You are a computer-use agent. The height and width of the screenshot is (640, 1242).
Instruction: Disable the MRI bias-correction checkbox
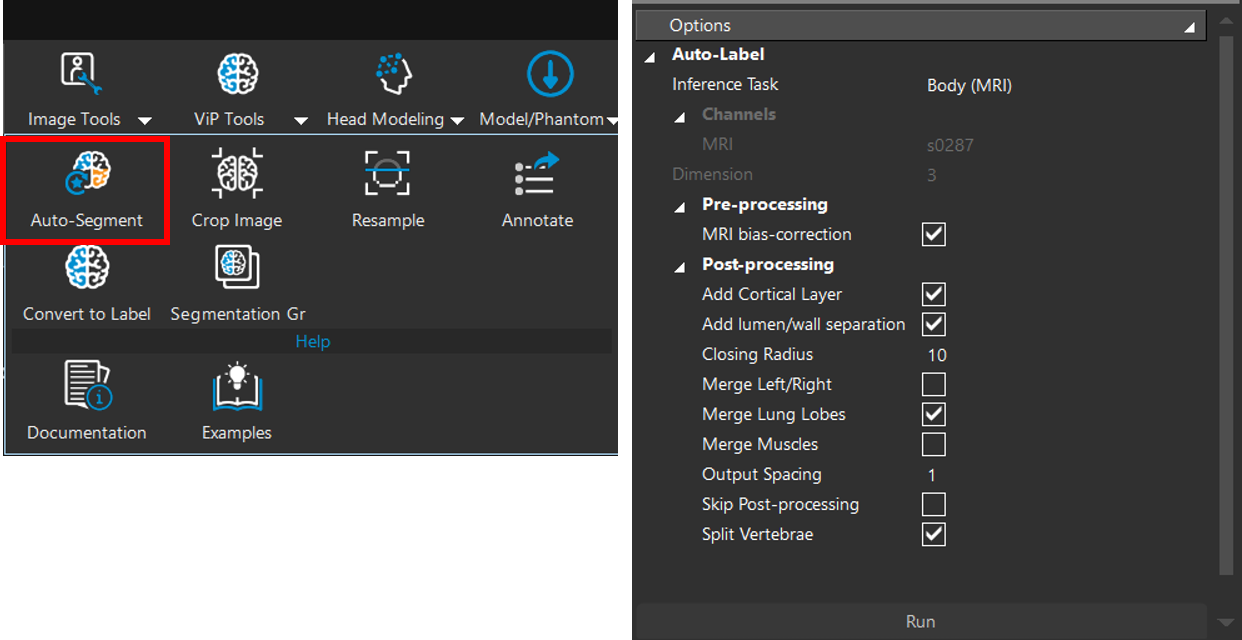pyautogui.click(x=933, y=234)
